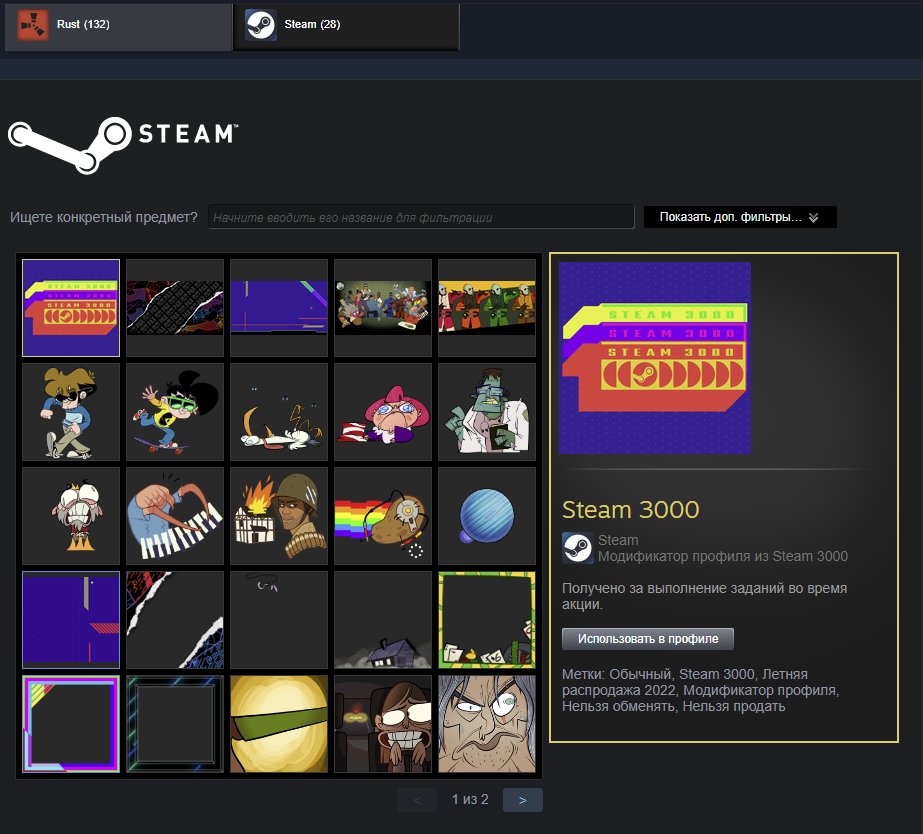
Task: Switch to the Rust (132) inventory tab
Action: (118, 26)
